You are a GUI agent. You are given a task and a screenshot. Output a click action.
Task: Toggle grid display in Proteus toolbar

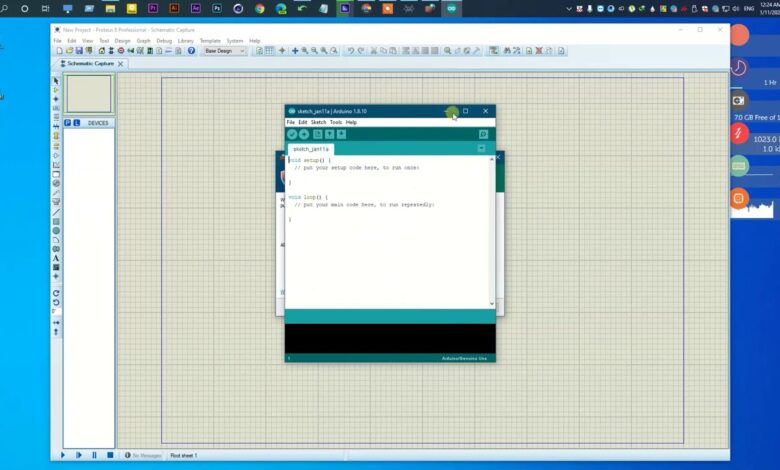click(269, 51)
